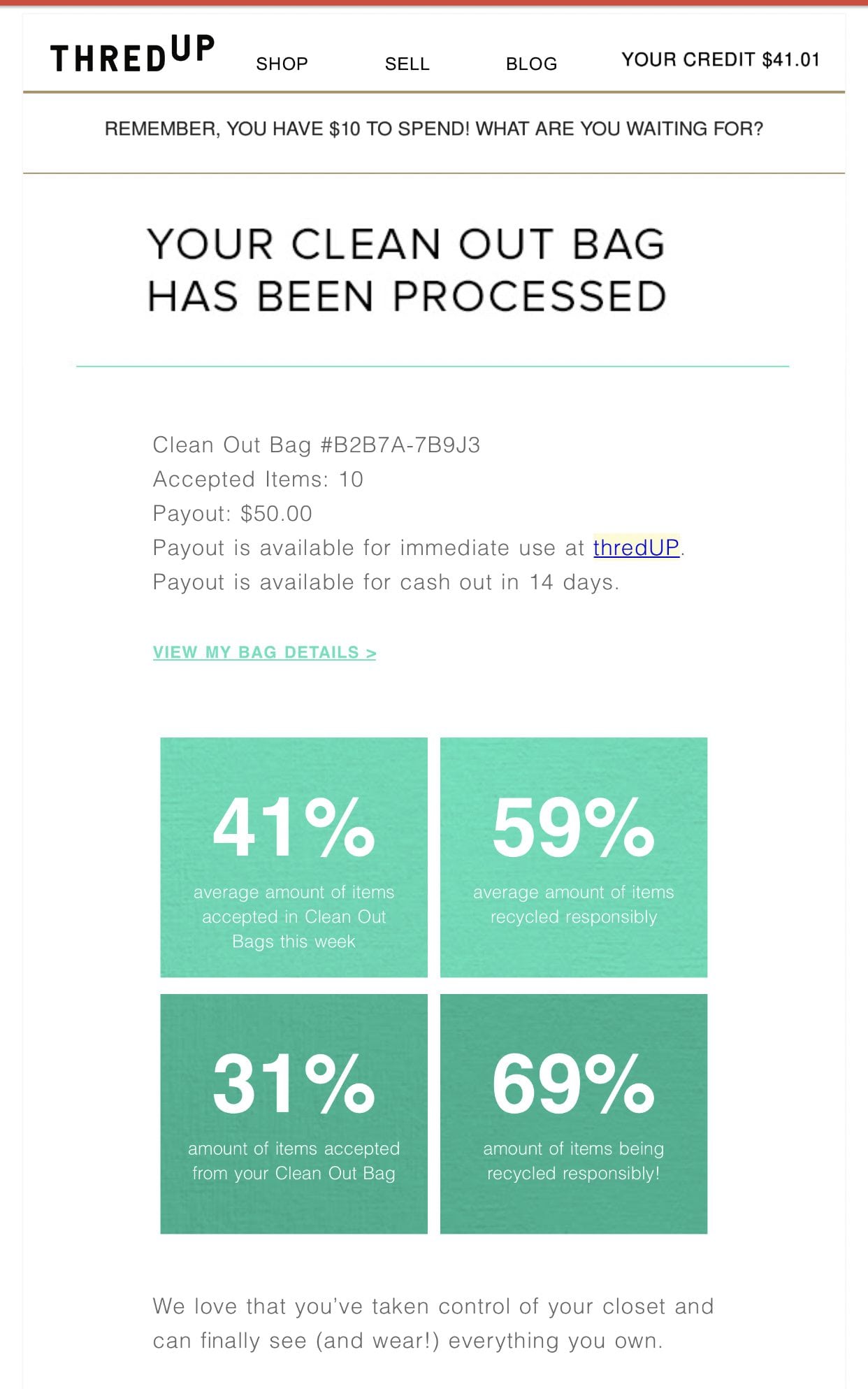This screenshot has width=868, height=1389.
Task: Click the Clean Out Bag headline
Action: pos(406,270)
